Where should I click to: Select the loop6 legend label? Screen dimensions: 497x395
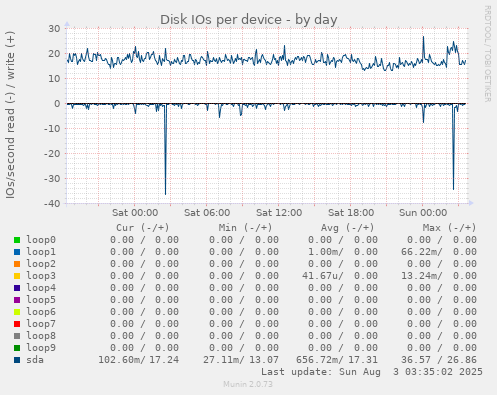coord(41,312)
